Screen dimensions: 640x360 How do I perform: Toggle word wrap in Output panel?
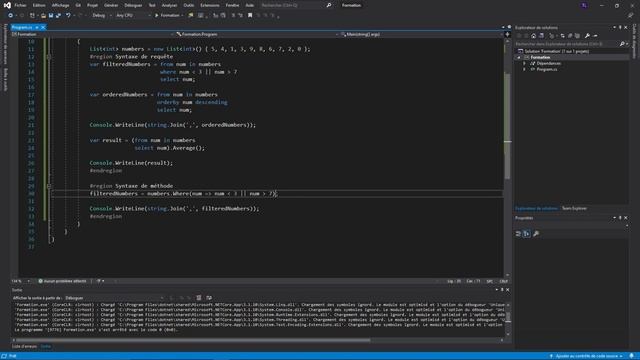point(209,298)
